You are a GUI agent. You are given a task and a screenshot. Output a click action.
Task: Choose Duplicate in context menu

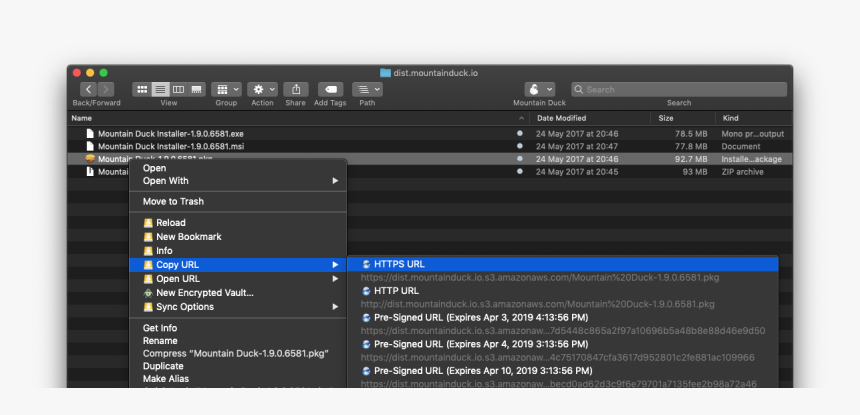point(237,366)
